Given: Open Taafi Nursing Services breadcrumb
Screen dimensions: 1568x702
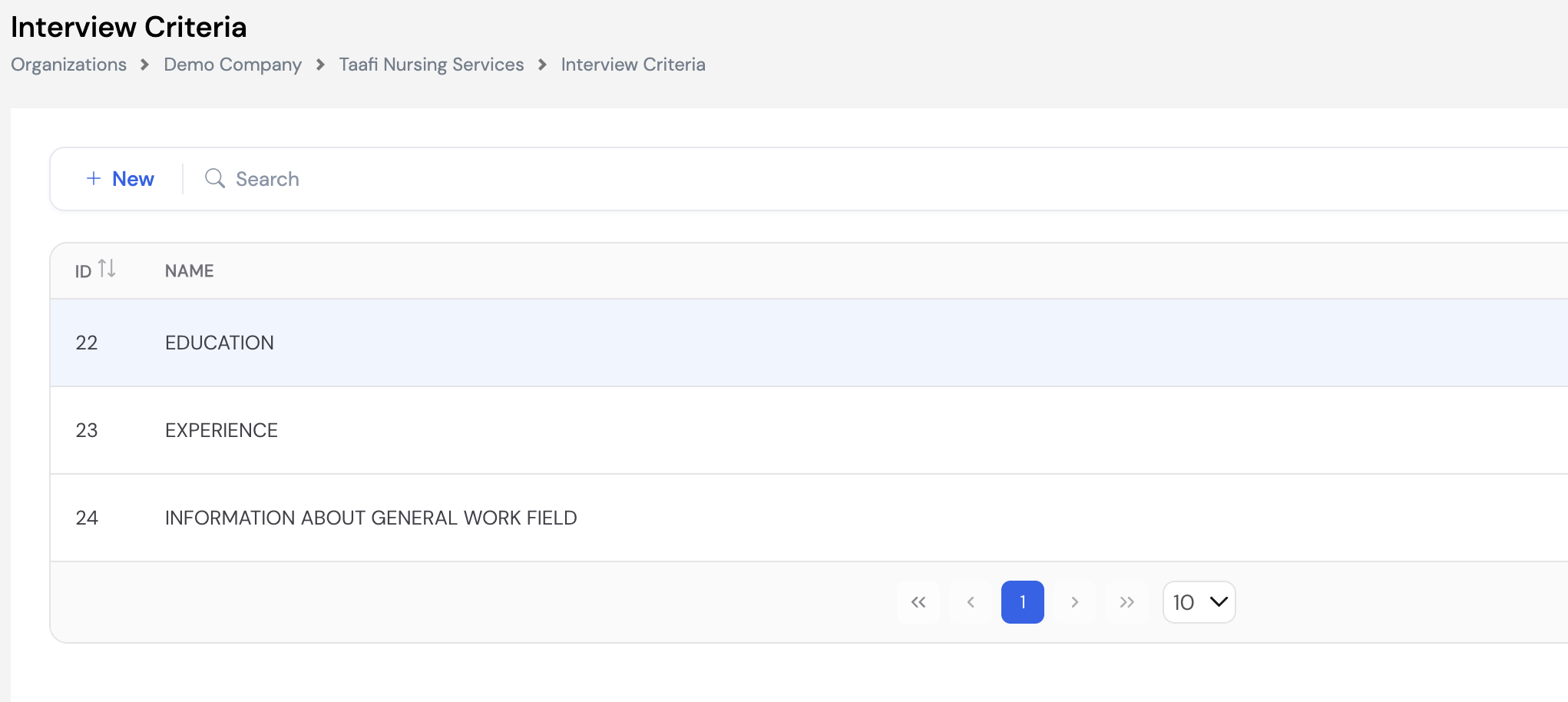Looking at the screenshot, I should [432, 65].
